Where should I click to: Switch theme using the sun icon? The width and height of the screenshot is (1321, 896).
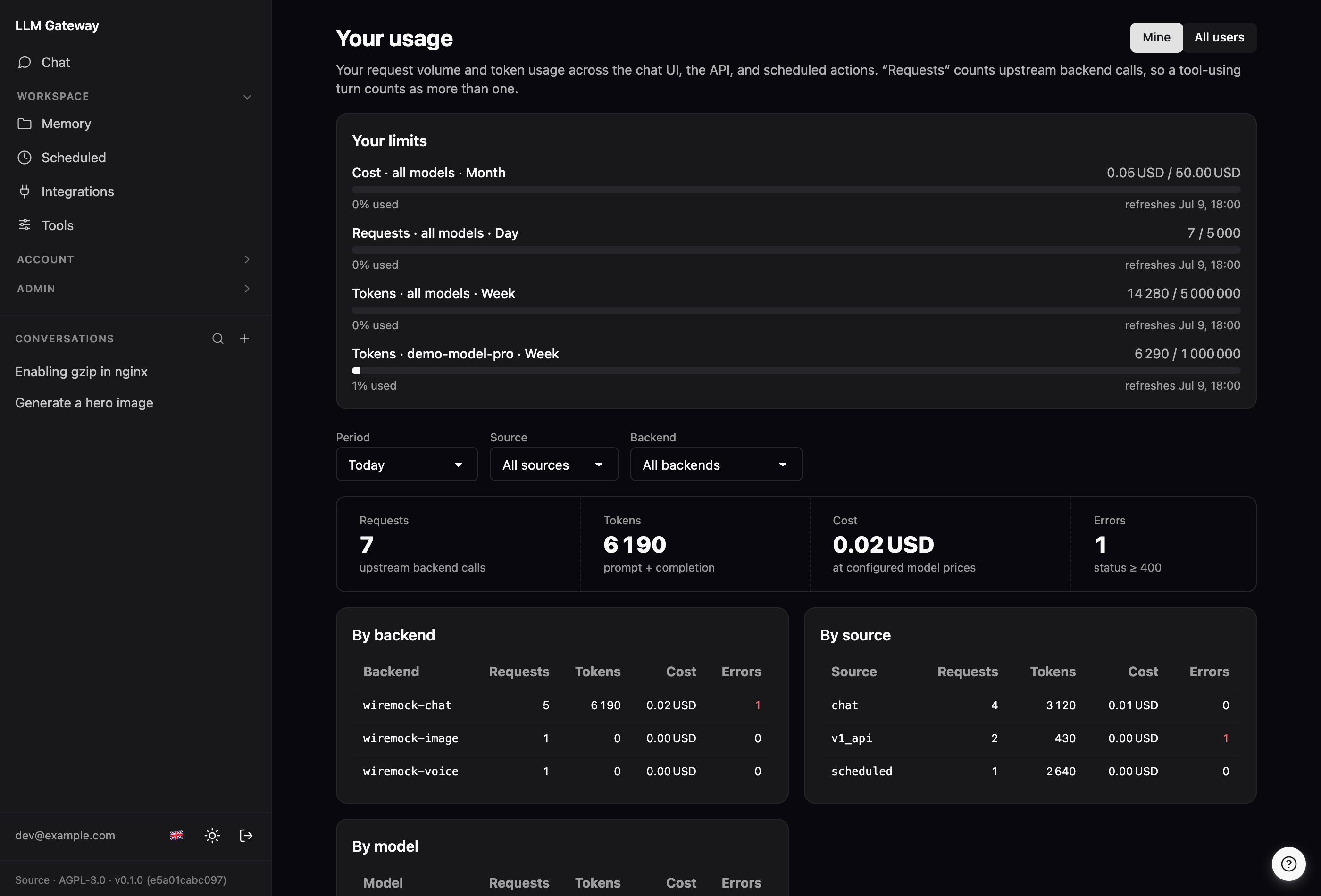(x=212, y=835)
